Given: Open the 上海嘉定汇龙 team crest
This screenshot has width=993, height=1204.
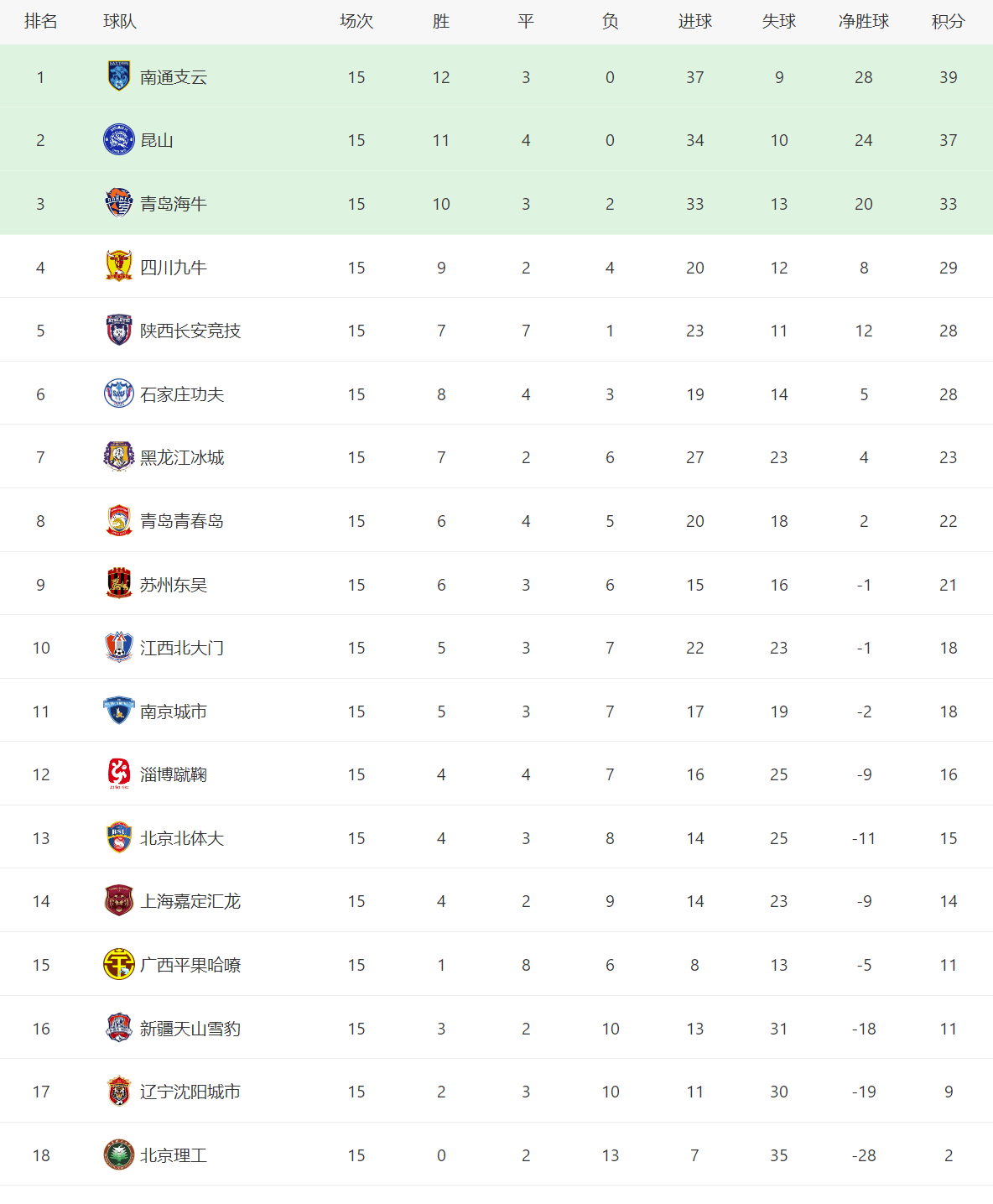Looking at the screenshot, I should click(x=119, y=900).
